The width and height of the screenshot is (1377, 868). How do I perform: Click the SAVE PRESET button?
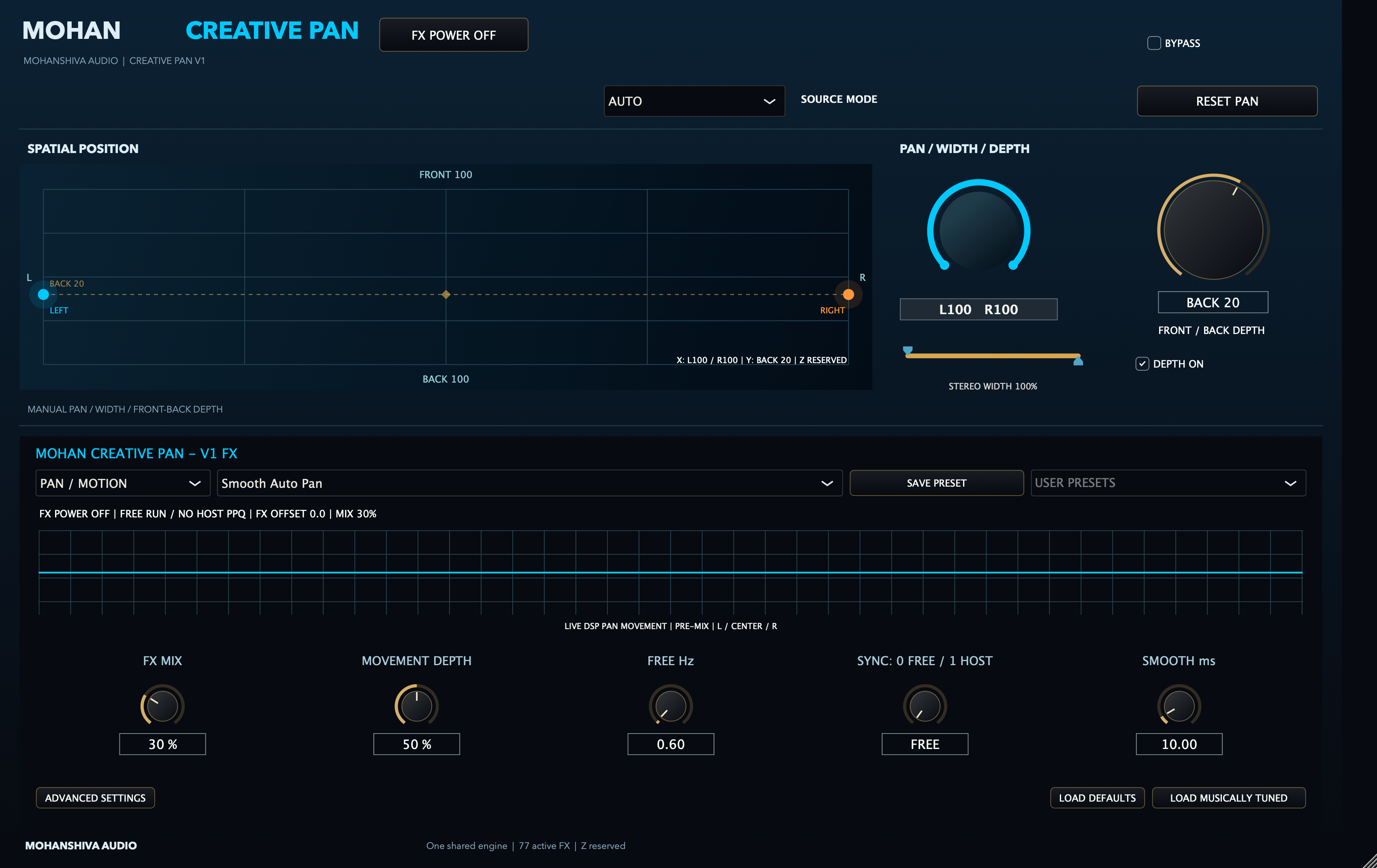936,483
